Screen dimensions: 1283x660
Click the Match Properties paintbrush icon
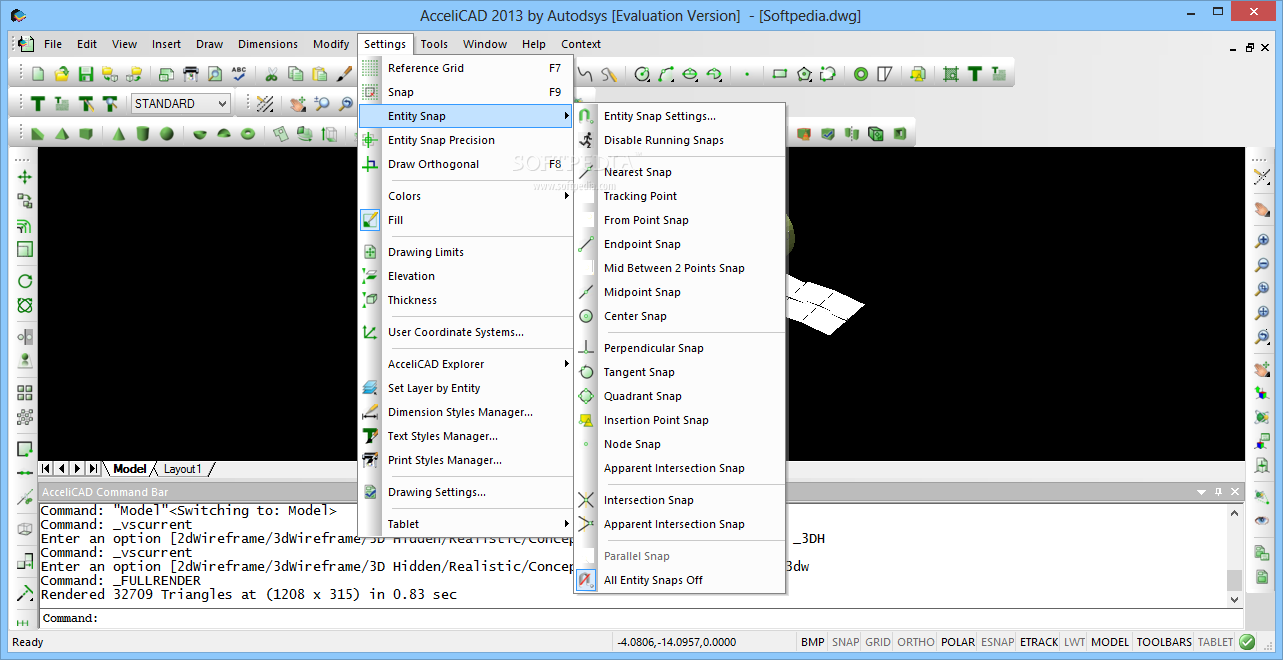pos(343,74)
